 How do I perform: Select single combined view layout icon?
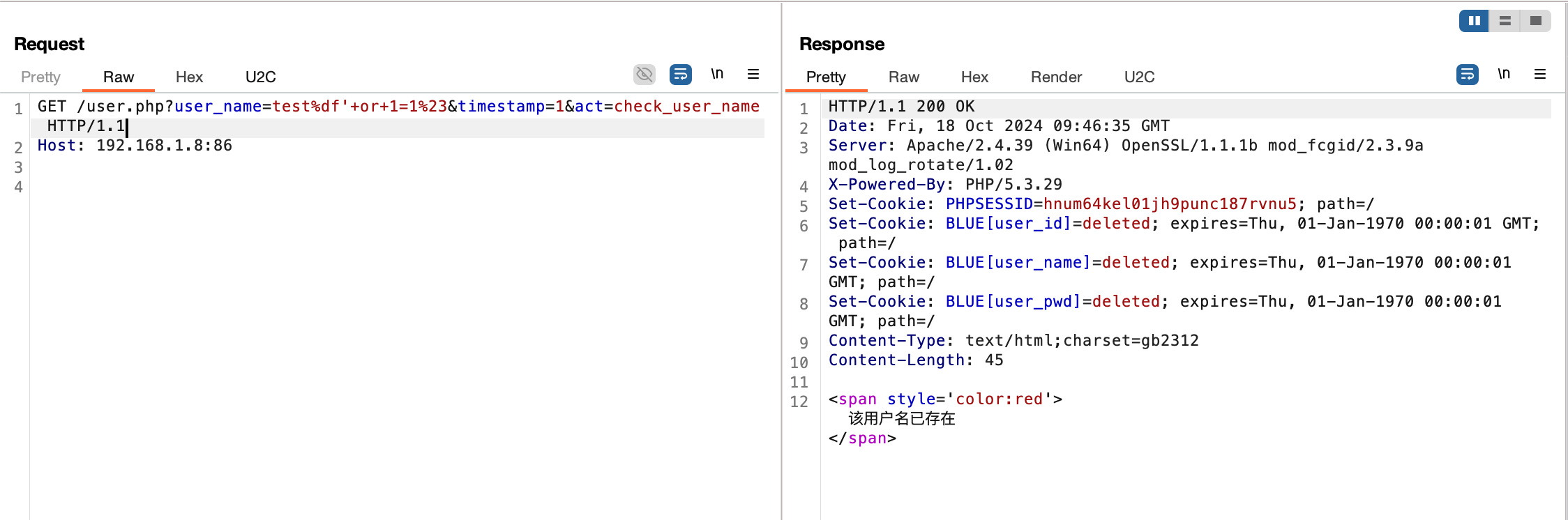click(1535, 21)
